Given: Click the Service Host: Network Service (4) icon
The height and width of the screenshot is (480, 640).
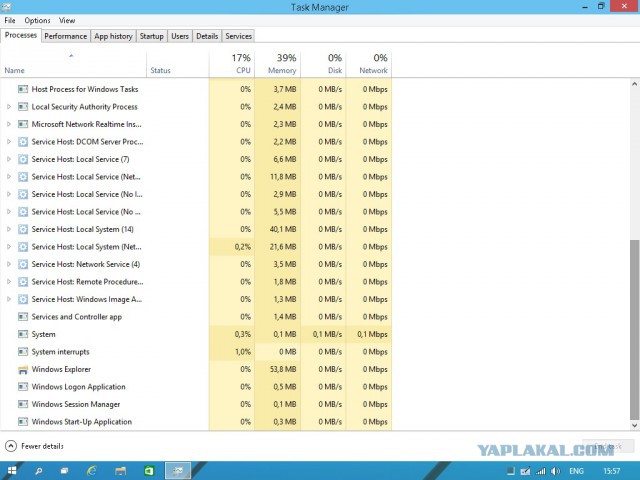Looking at the screenshot, I should point(23,264).
